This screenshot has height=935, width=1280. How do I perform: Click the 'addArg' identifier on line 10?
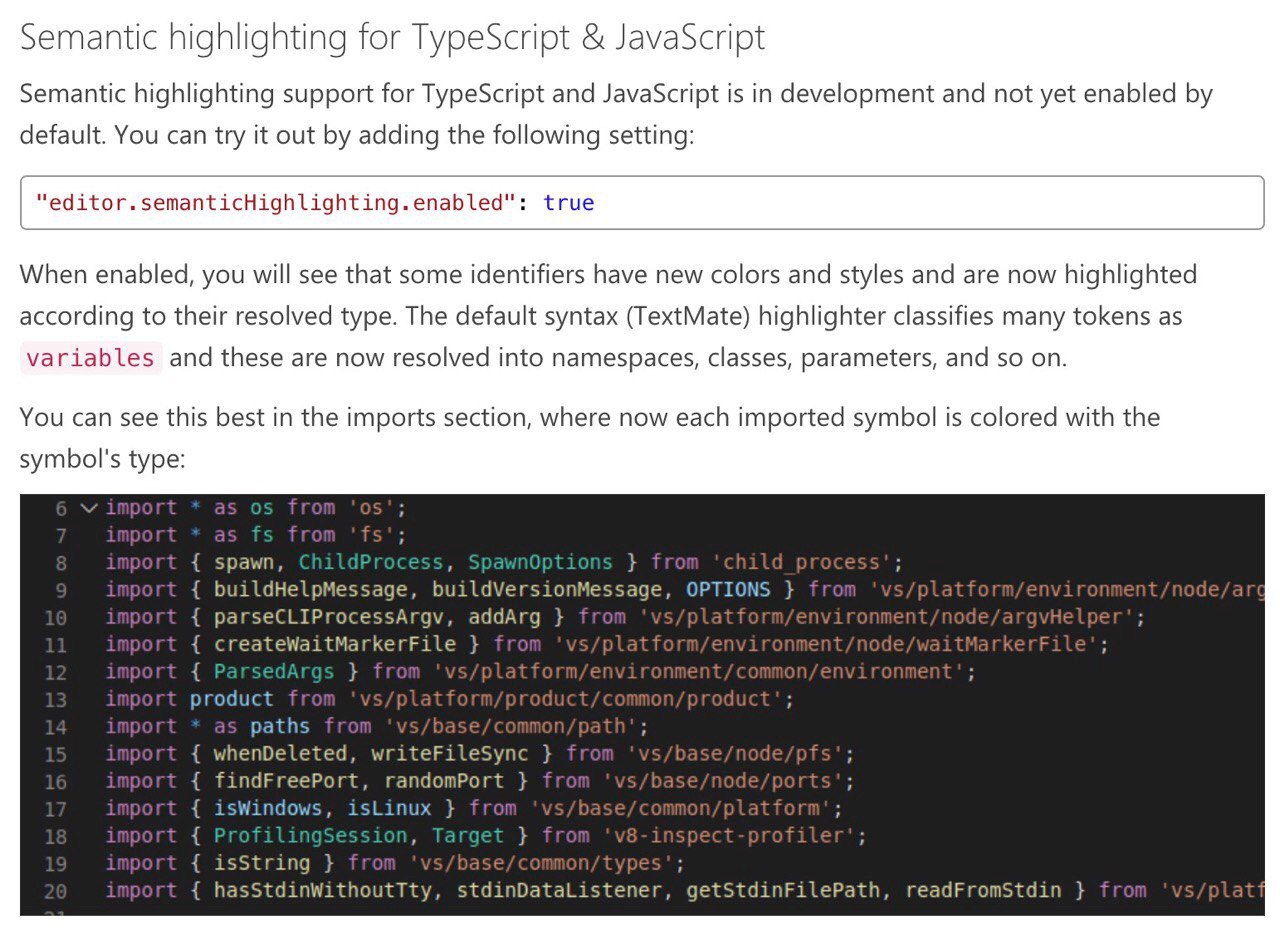pyautogui.click(x=504, y=617)
